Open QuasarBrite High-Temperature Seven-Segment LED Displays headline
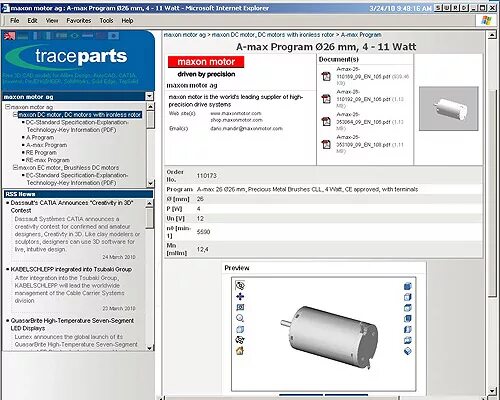Image resolution: width=500 pixels, height=400 pixels. [x=72, y=324]
